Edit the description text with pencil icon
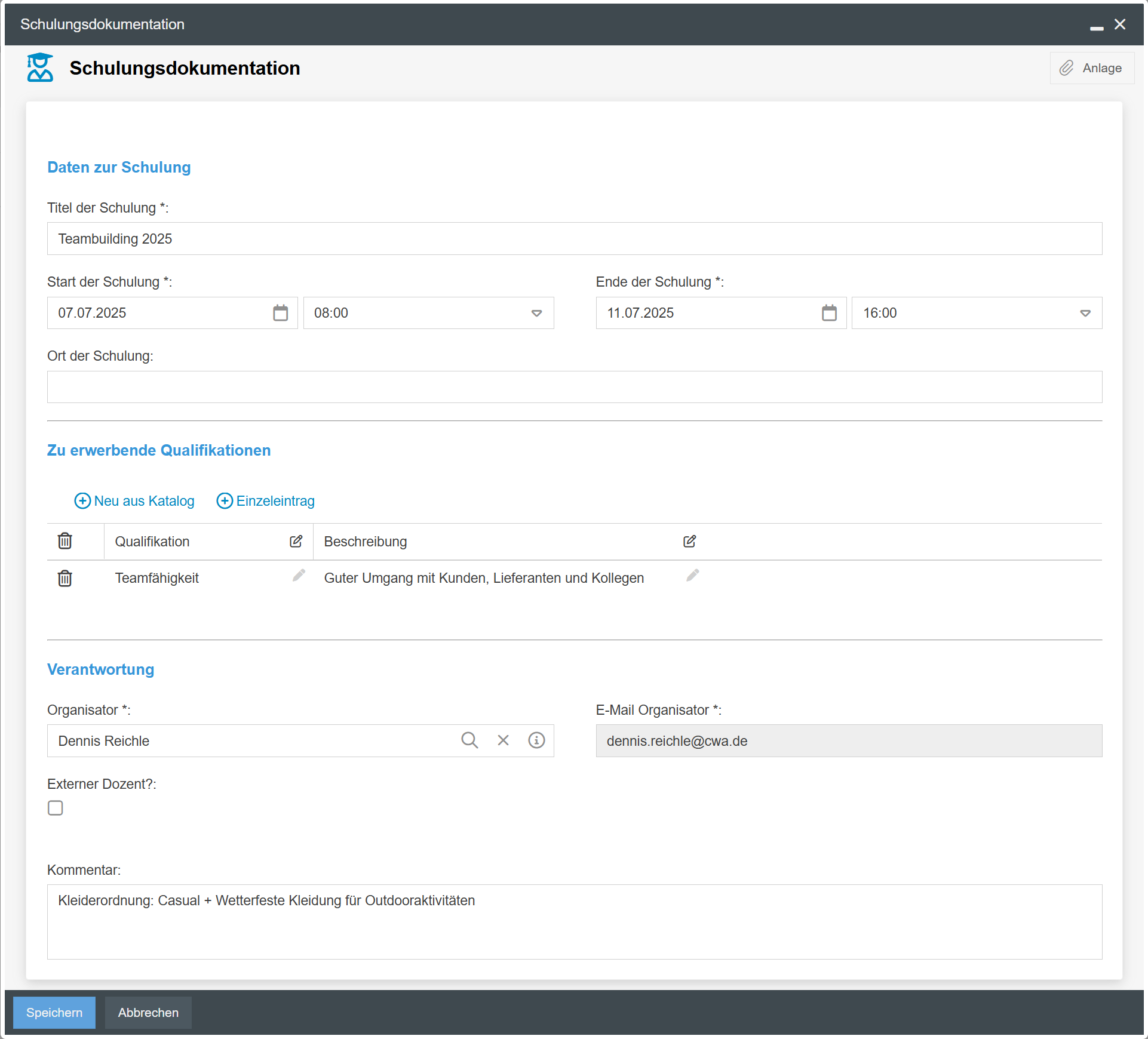 [692, 576]
